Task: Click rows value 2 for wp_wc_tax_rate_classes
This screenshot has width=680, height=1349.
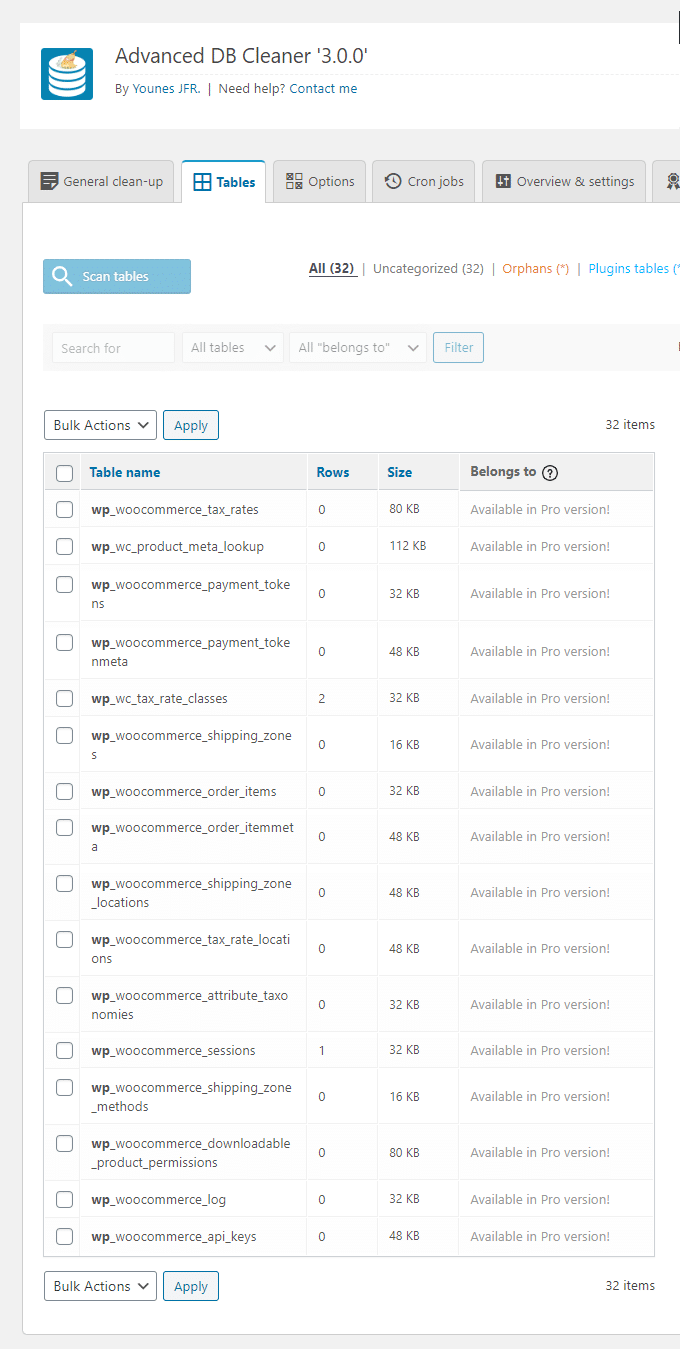Action: click(322, 698)
